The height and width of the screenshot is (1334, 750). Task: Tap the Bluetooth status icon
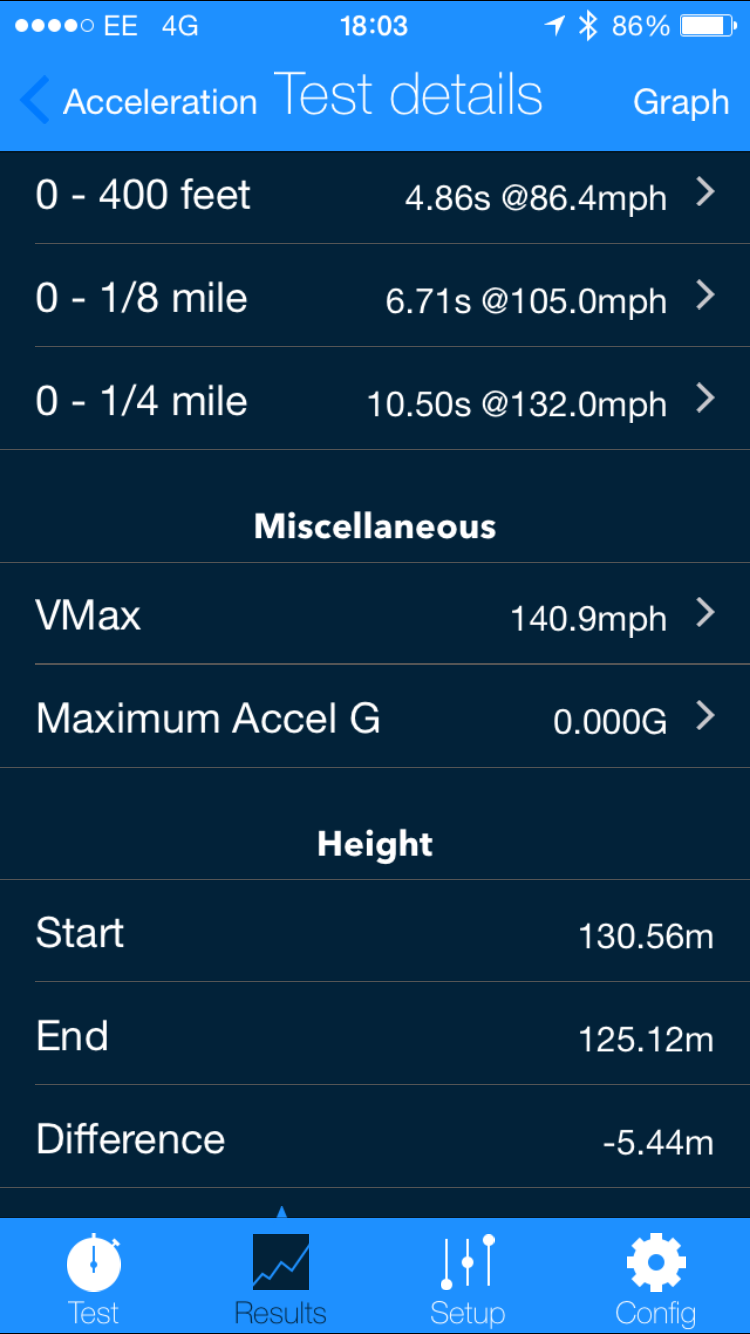point(588,26)
